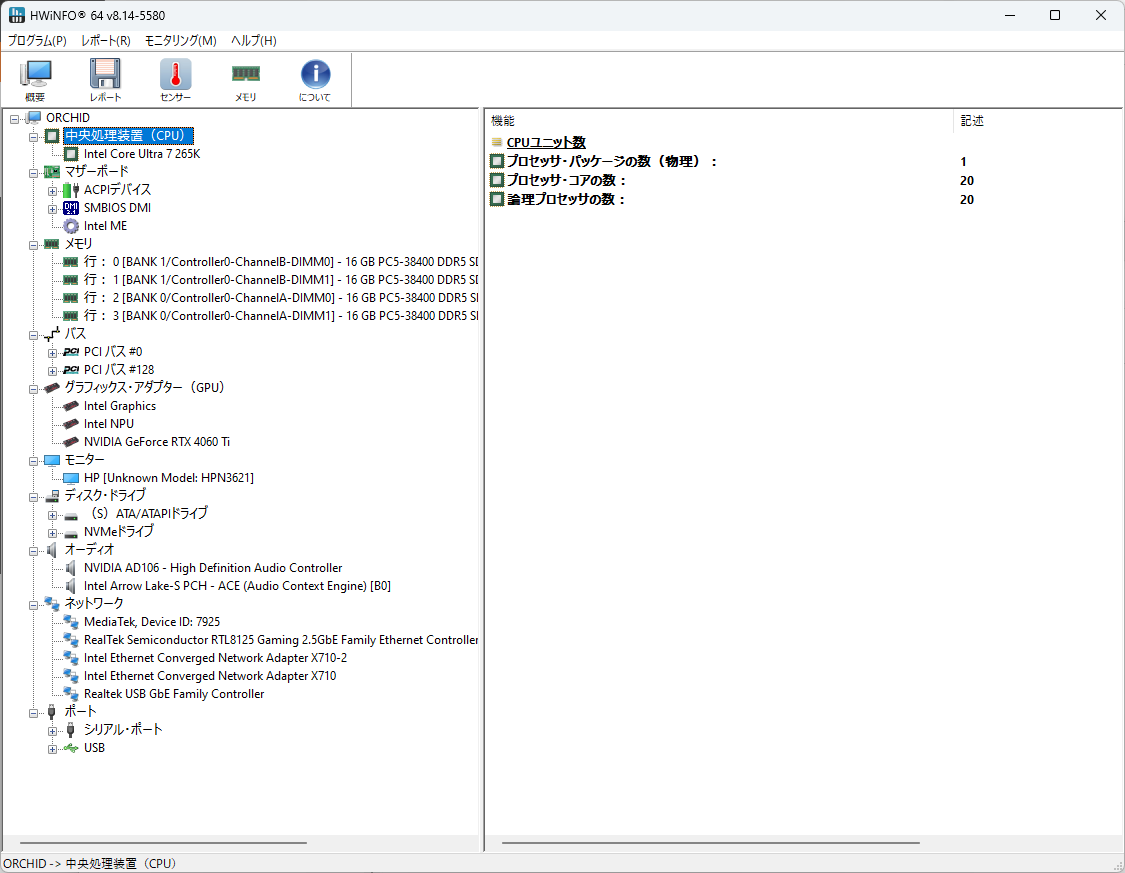This screenshot has height=873, width=1125.
Task: Expand the (S) ATA/ATAPIドライブ node
Action: (x=52, y=515)
